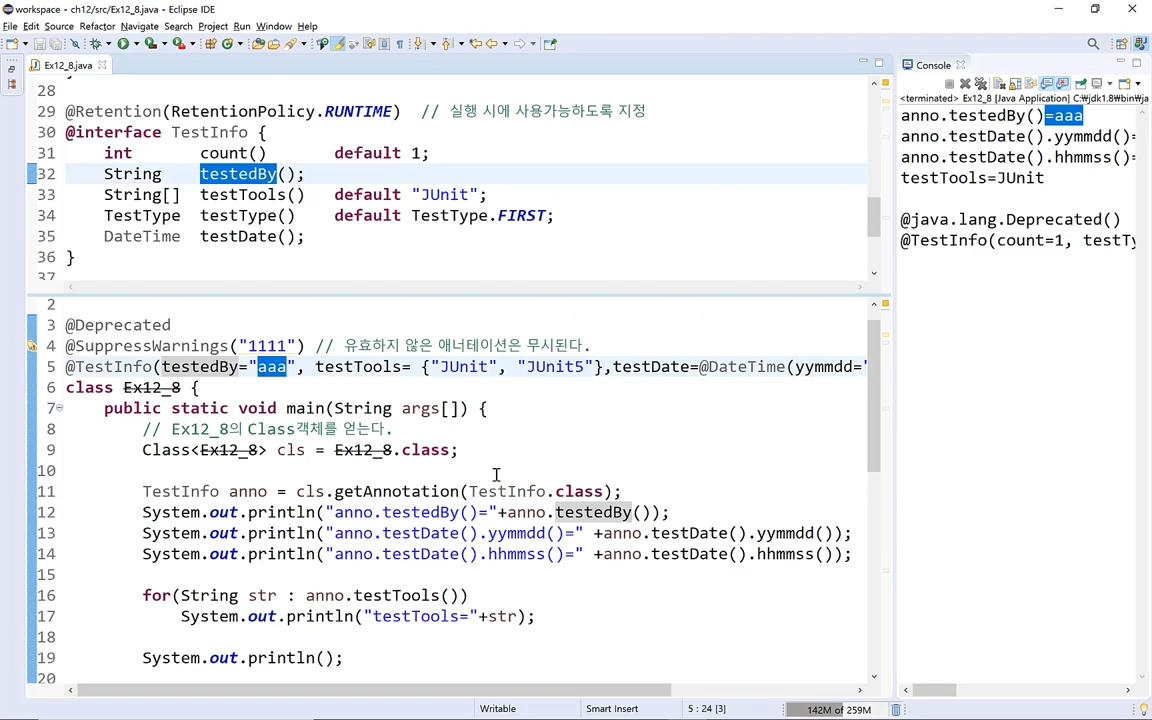Click the Console horizontal scrollbar thumb
Viewport: 1152px width, 720px height.
pyautogui.click(x=935, y=690)
